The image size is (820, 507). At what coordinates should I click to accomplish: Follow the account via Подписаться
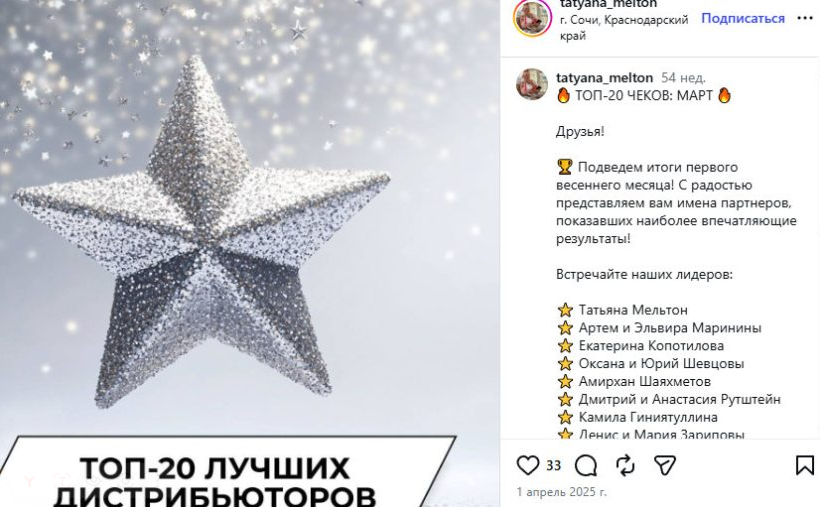[x=743, y=18]
